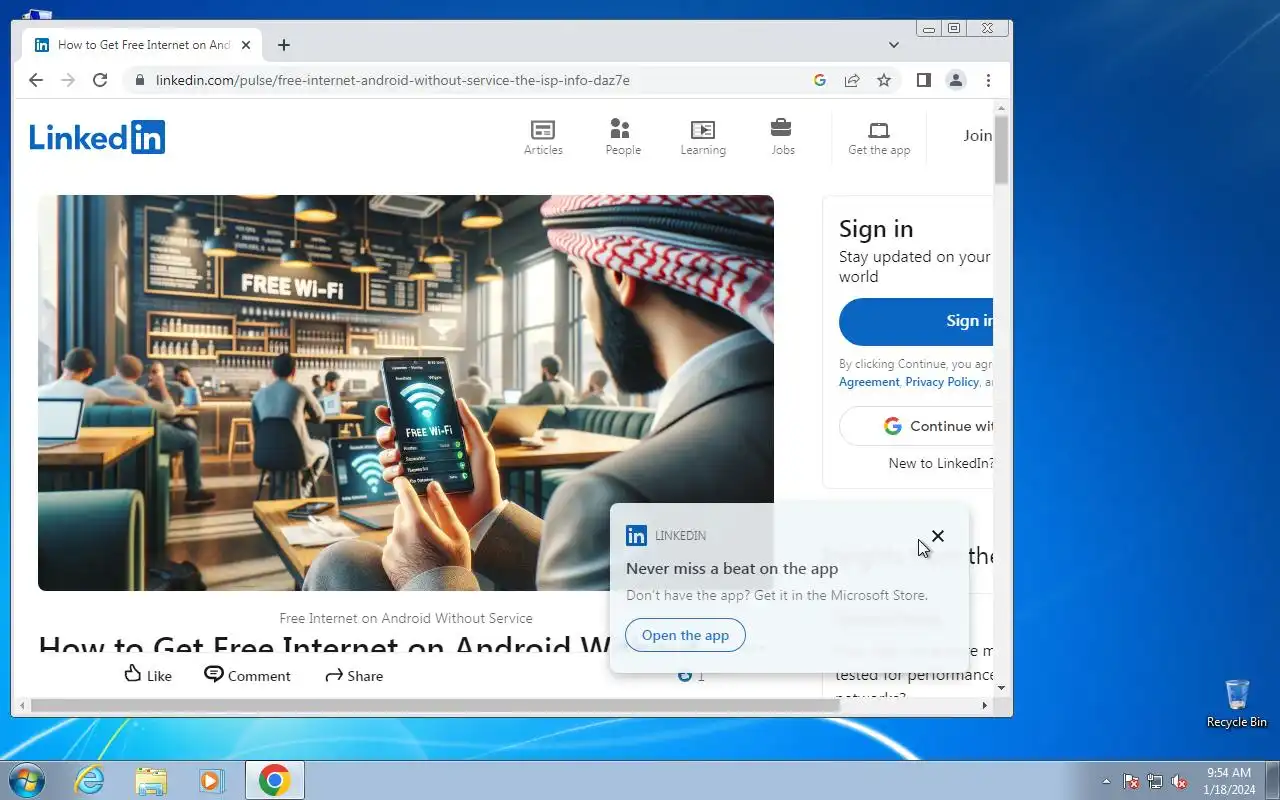
Task: Click the address bar URL
Action: [x=393, y=80]
